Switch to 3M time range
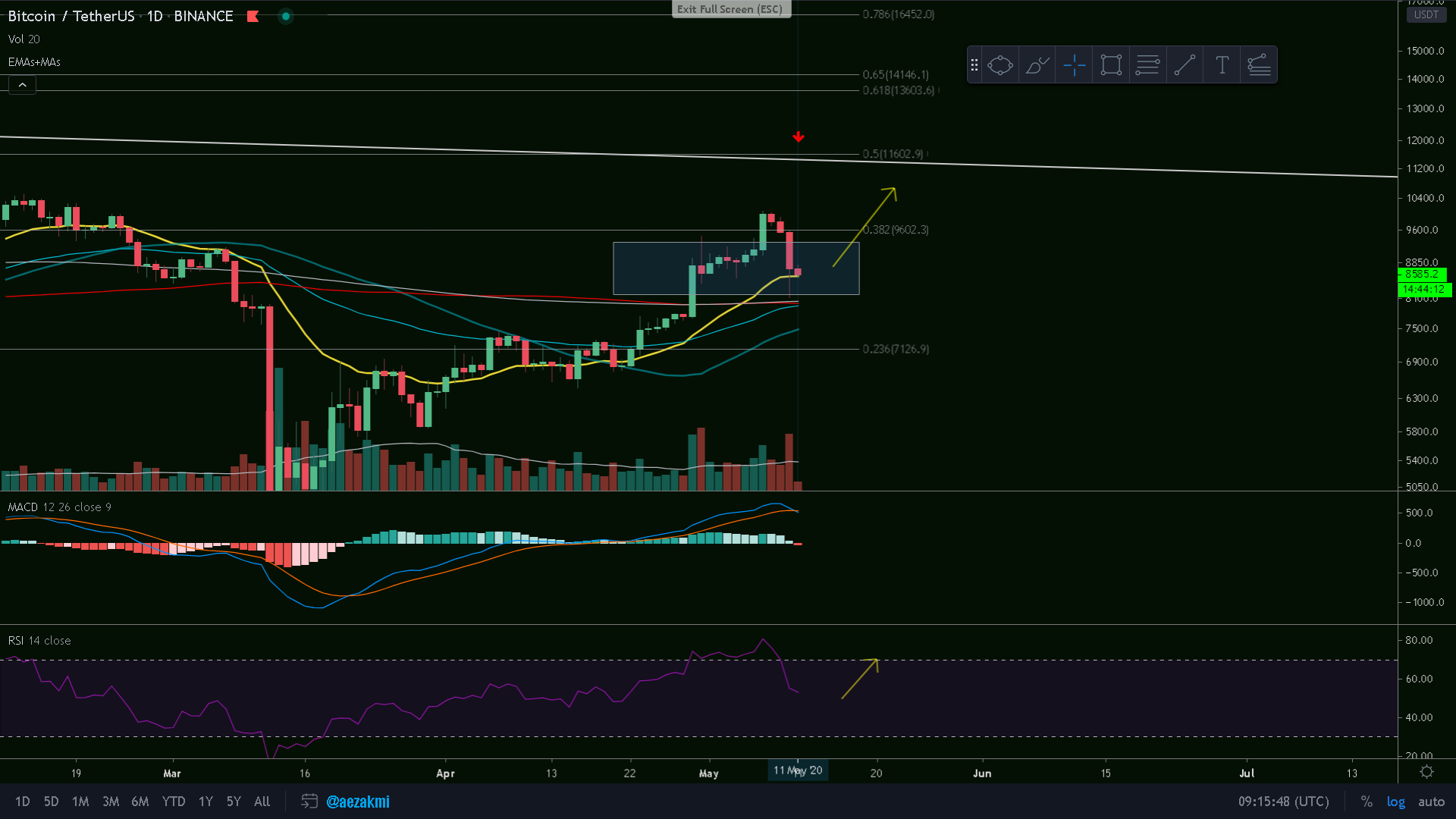The width and height of the screenshot is (1456, 819). coord(111,802)
